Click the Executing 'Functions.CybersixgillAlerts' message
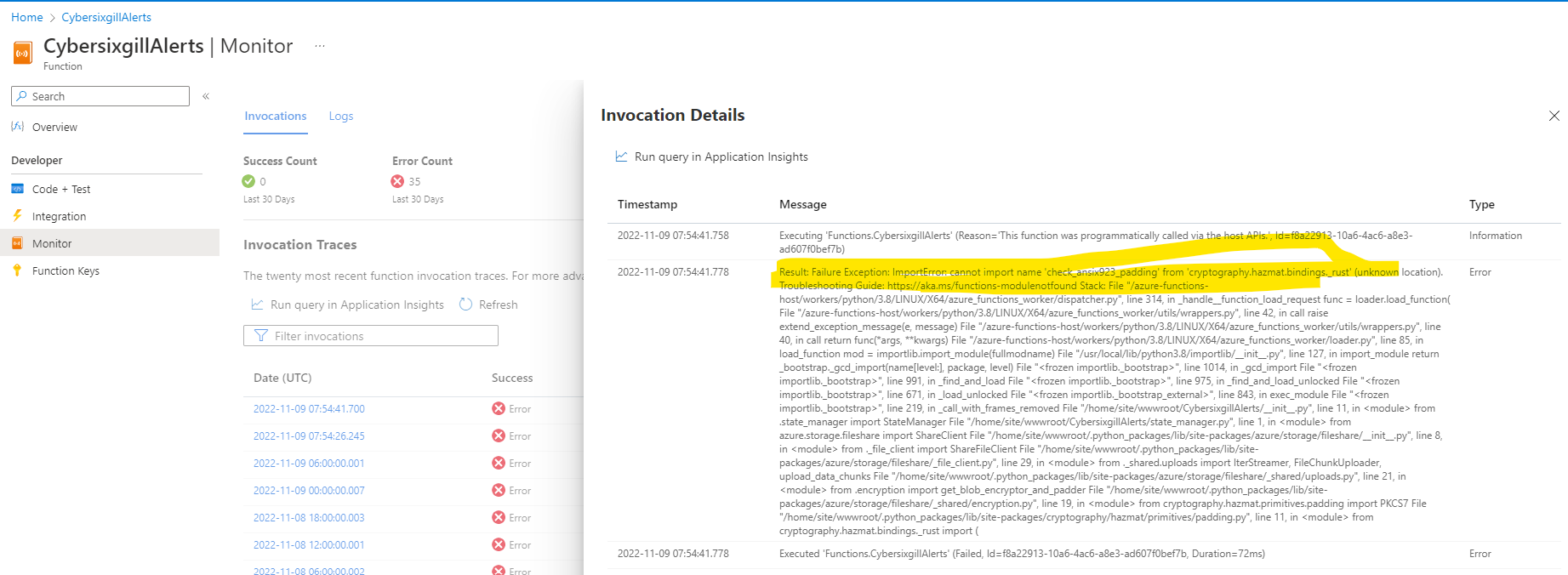This screenshot has width=1568, height=575. point(1096,242)
